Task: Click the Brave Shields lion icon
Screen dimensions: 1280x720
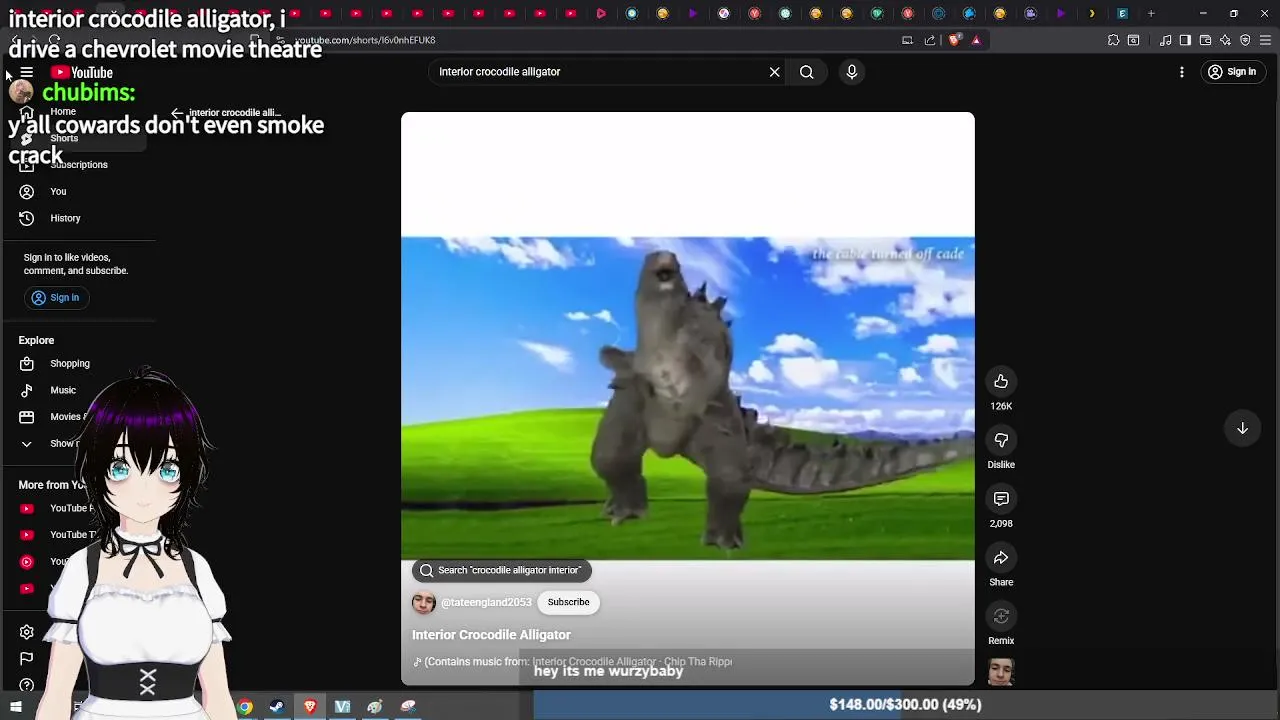Action: [954, 40]
